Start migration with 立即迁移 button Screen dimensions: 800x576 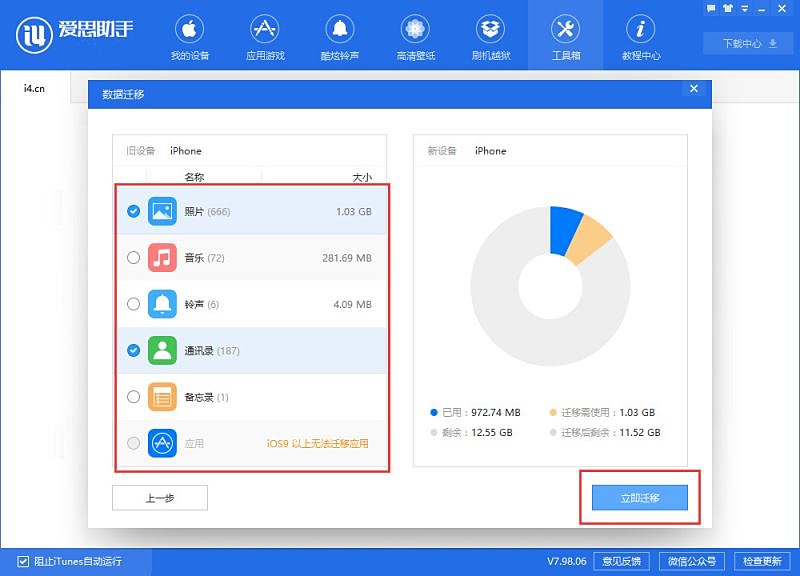pos(640,497)
